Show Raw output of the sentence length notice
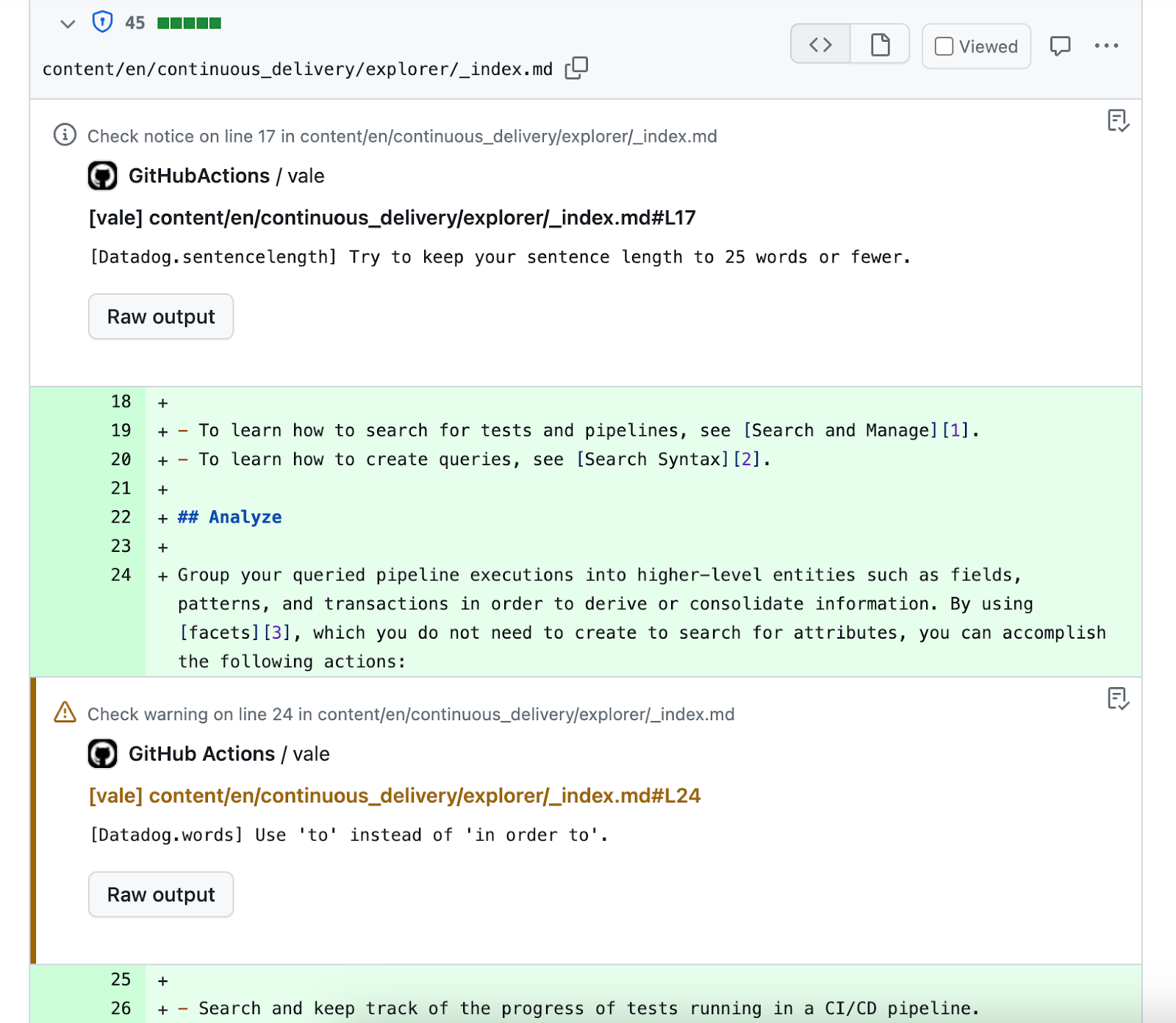 [x=160, y=316]
